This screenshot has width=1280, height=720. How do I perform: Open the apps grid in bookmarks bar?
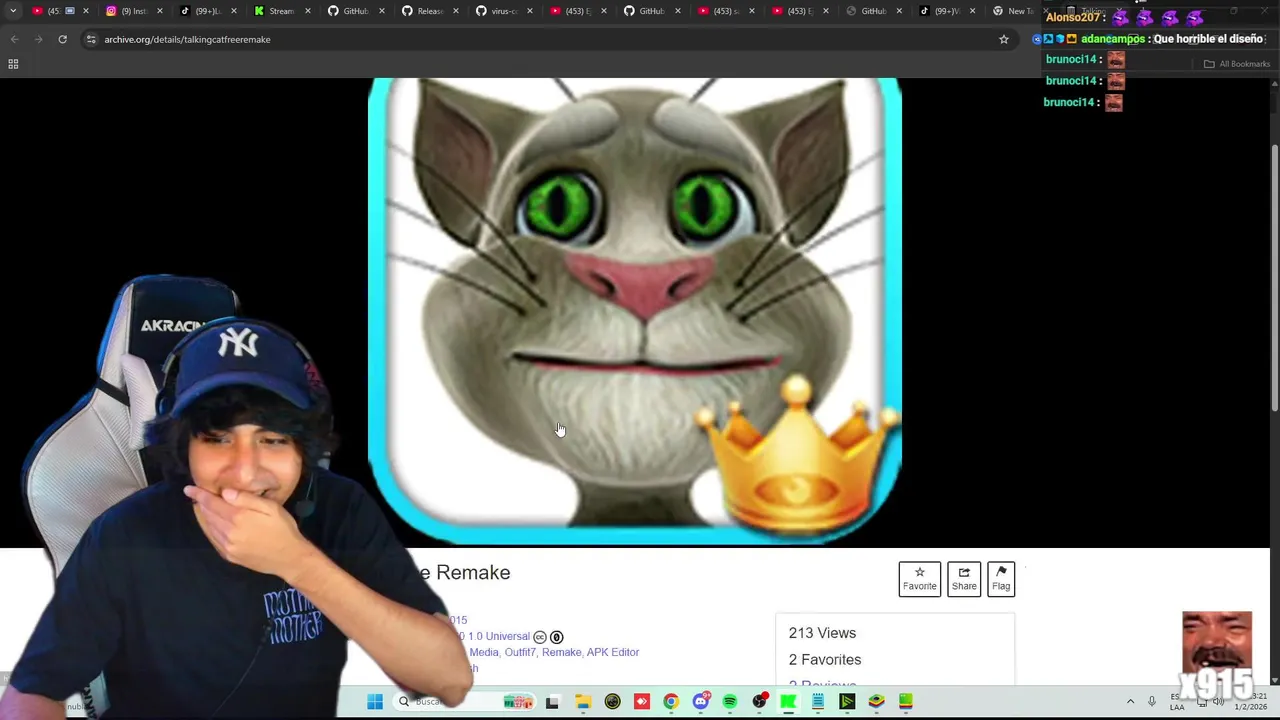coord(13,64)
